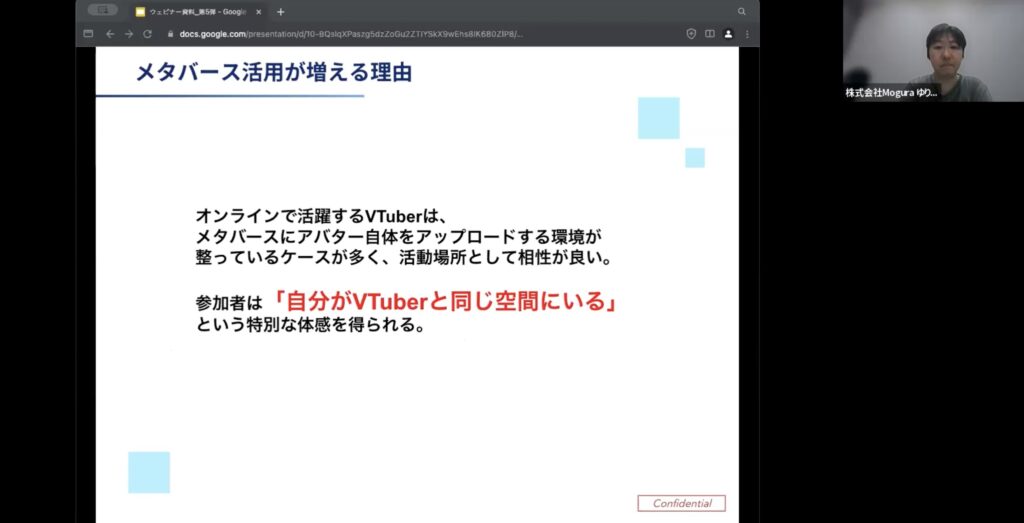Click the line メタバースにアバター自体をアップロード
The image size is (1024, 523).
click(x=398, y=237)
